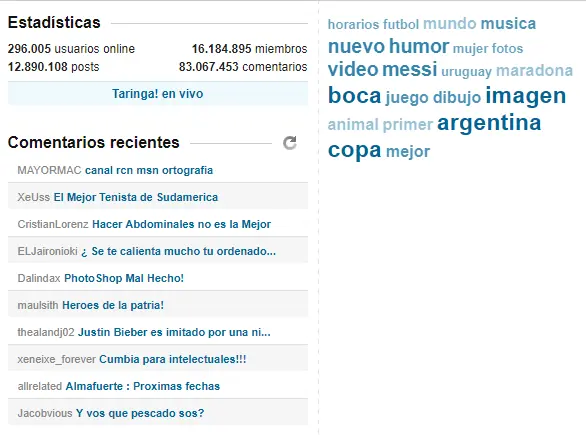Select the 'argentina' tag
Image resolution: width=586 pixels, height=435 pixels.
click(x=489, y=123)
